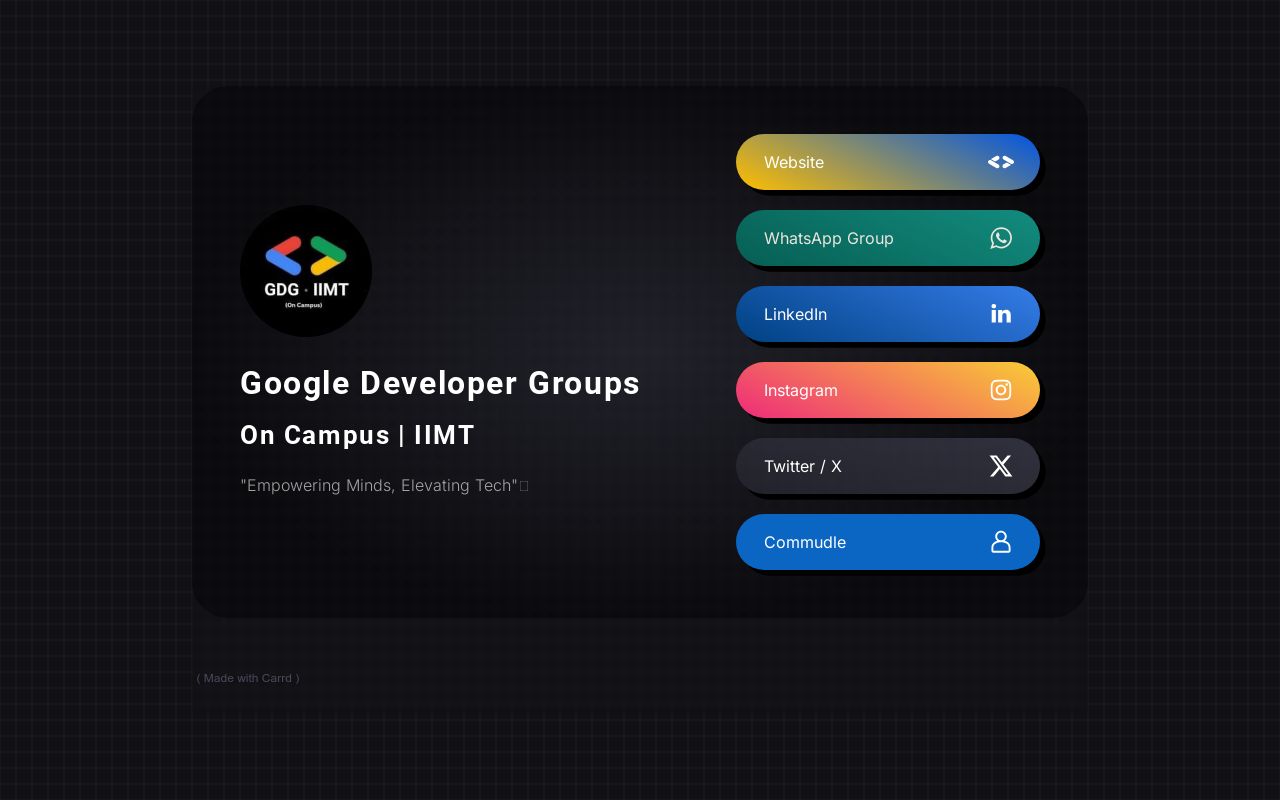The width and height of the screenshot is (1280, 800).
Task: Open the Commudle button label
Action: [804, 542]
